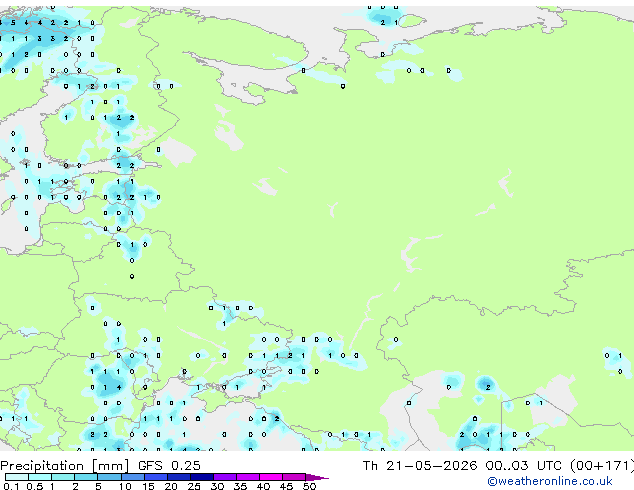Click the legend label '10'
The width and height of the screenshot is (634, 490).
tap(125, 486)
